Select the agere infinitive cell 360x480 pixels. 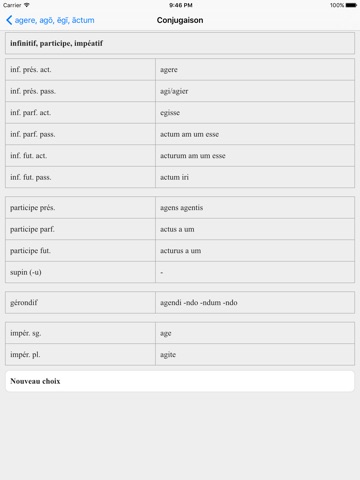pyautogui.click(x=255, y=70)
